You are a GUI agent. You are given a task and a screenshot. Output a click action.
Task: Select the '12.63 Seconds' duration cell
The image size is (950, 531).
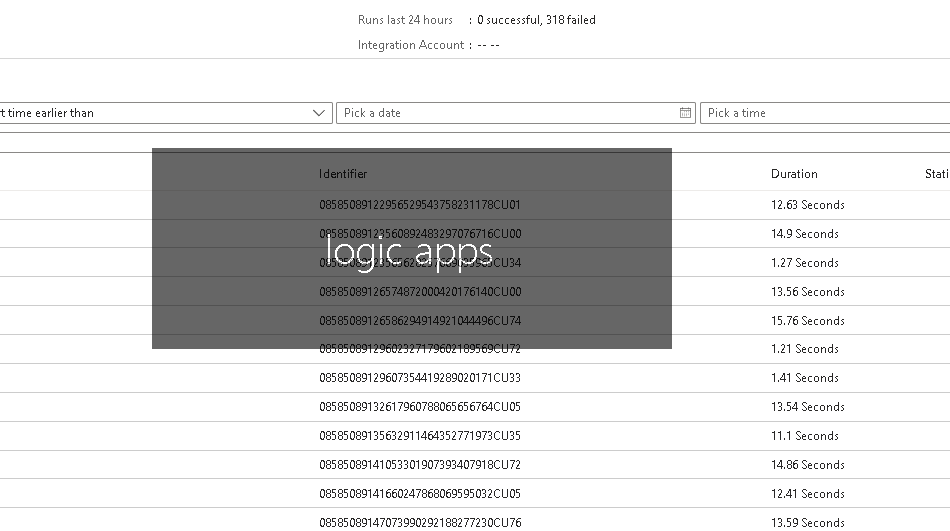coord(808,205)
